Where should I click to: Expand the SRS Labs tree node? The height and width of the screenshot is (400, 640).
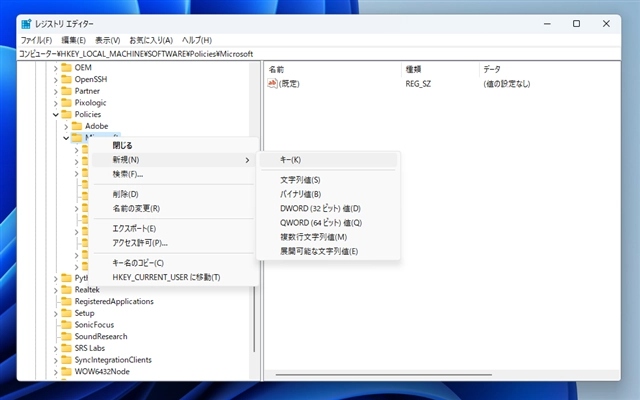tap(56, 349)
